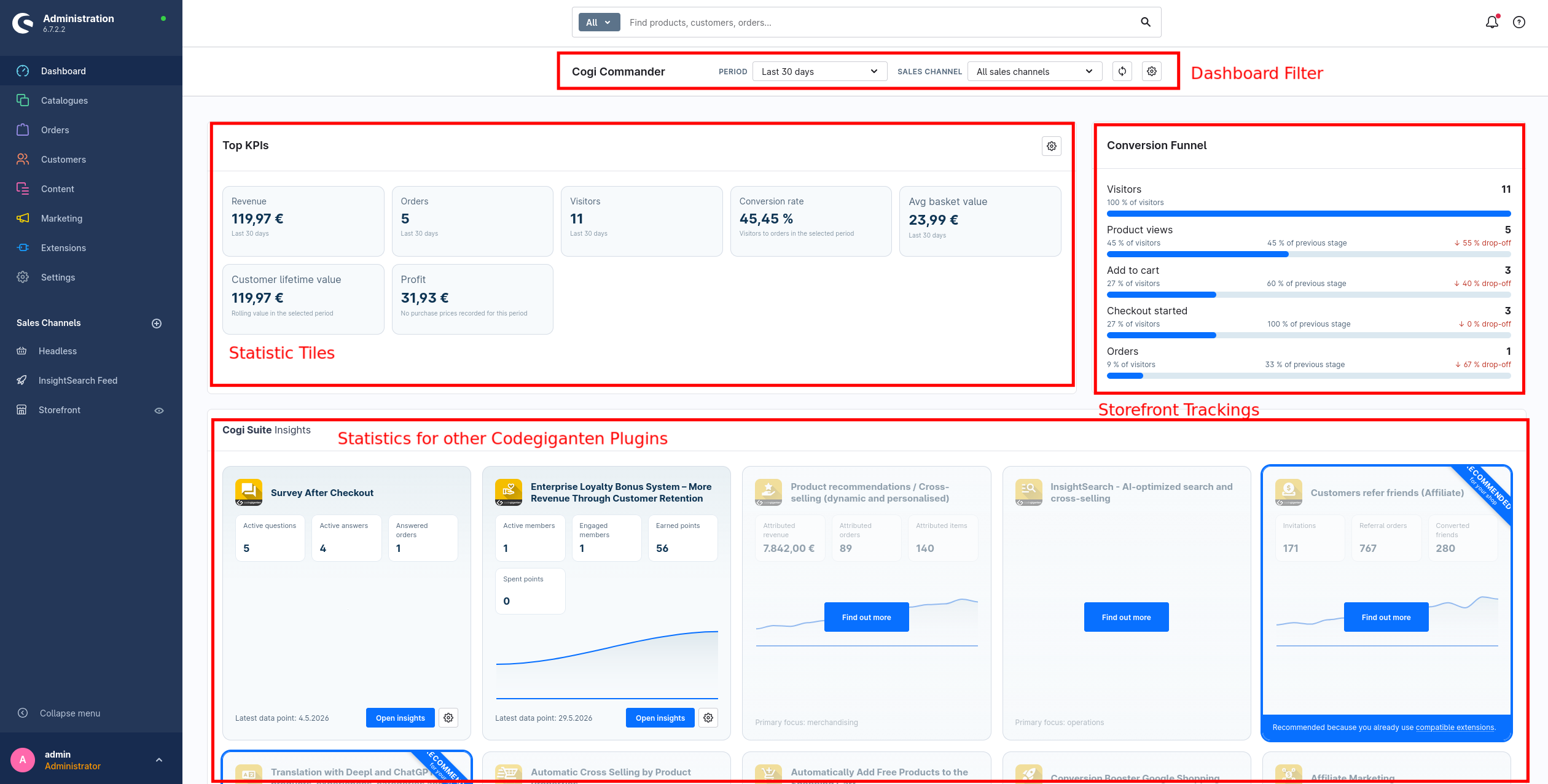This screenshot has height=784, width=1548.
Task: Open the Marketing section
Action: pyautogui.click(x=91, y=219)
